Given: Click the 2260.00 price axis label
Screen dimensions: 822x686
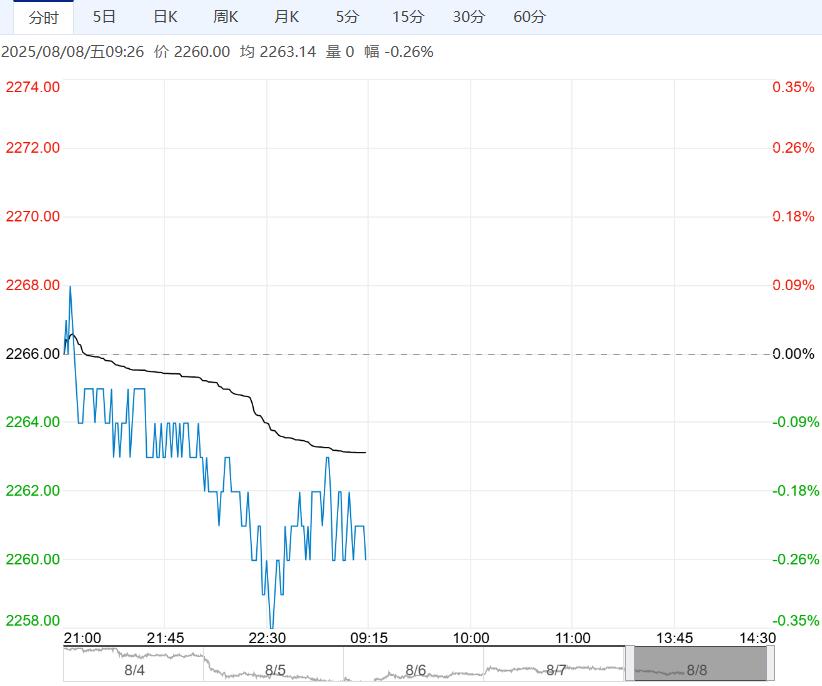Looking at the screenshot, I should [33, 559].
